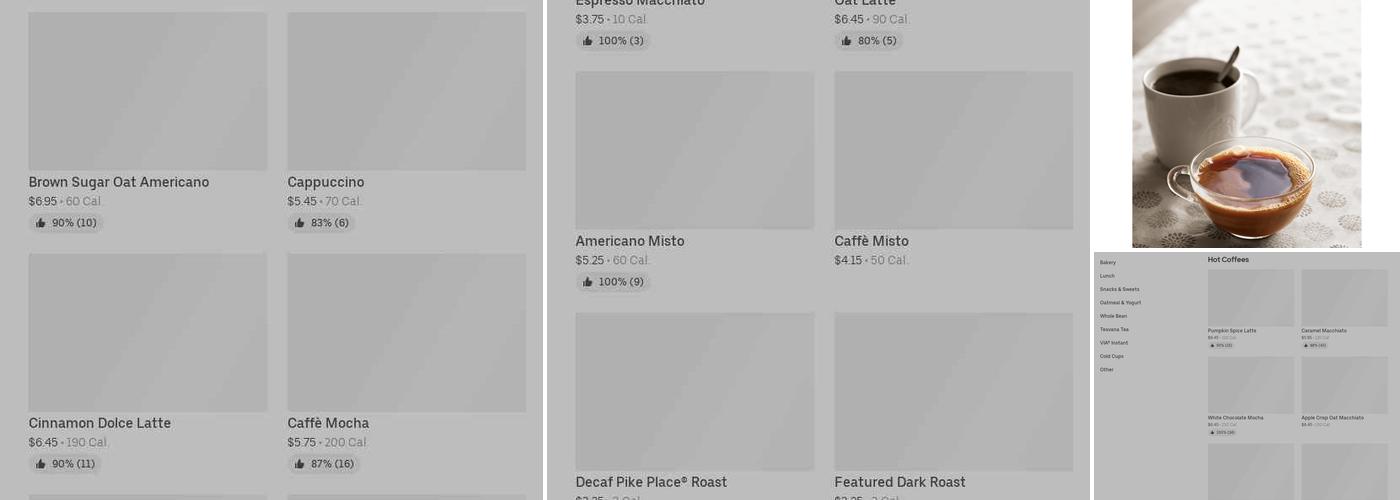Viewport: 1400px width, 500px height.
Task: Select Whole Bean in the sidebar
Action: tap(1113, 316)
